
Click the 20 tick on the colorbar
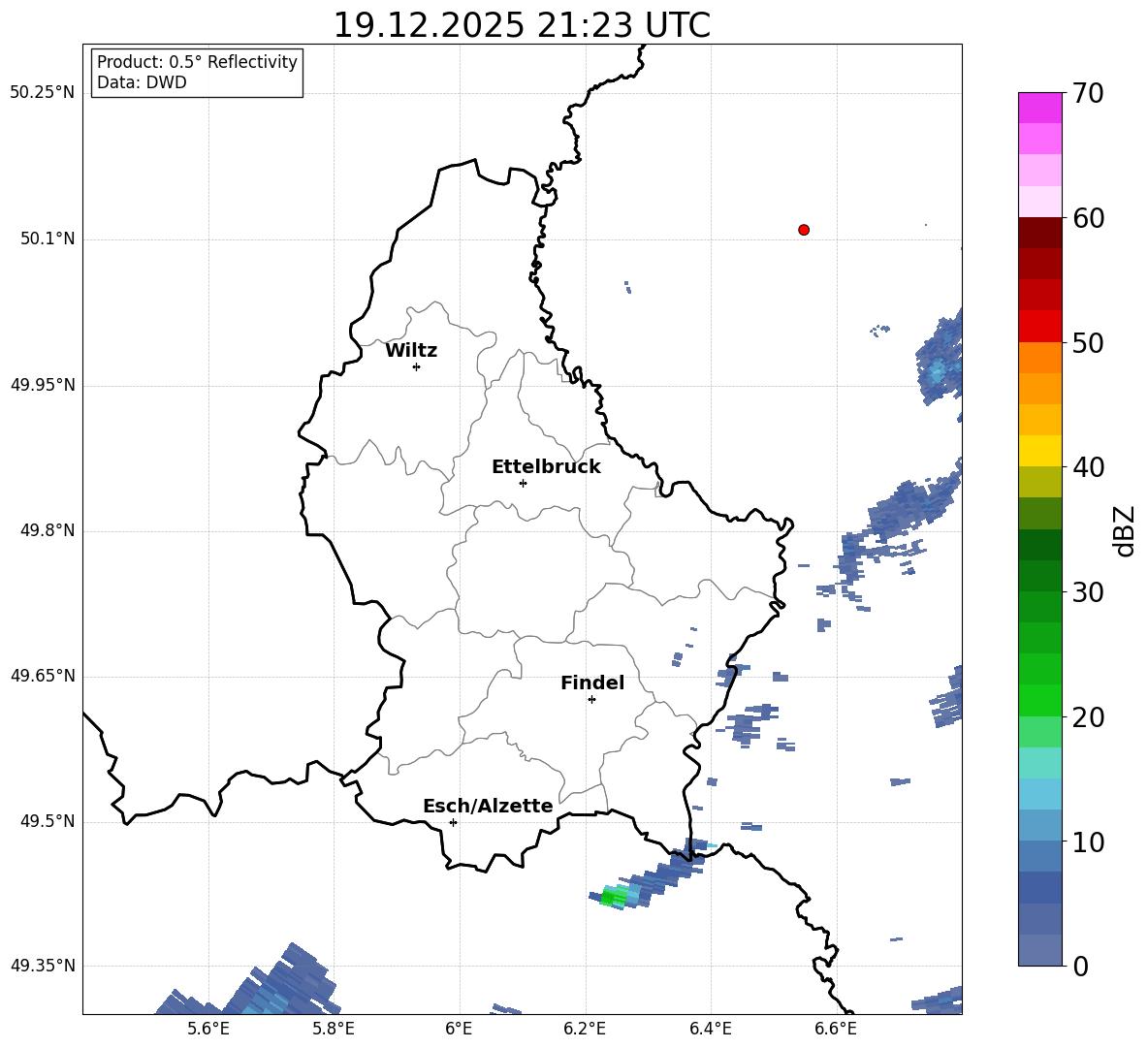click(x=1088, y=716)
